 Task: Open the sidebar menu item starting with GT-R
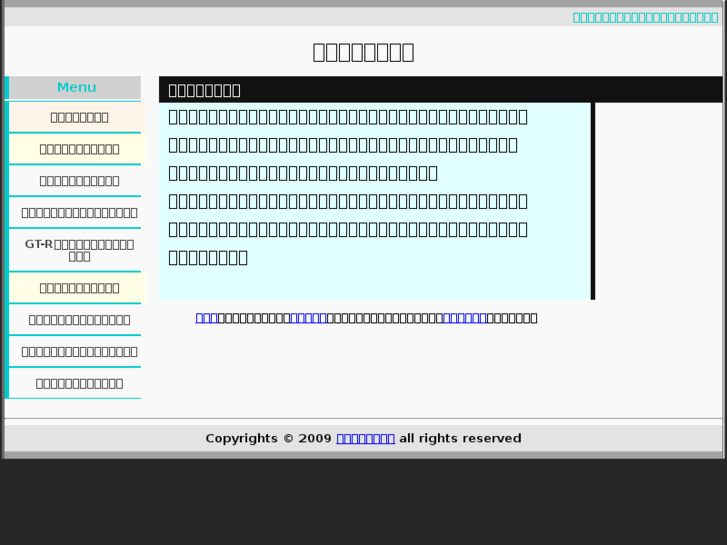pos(79,250)
